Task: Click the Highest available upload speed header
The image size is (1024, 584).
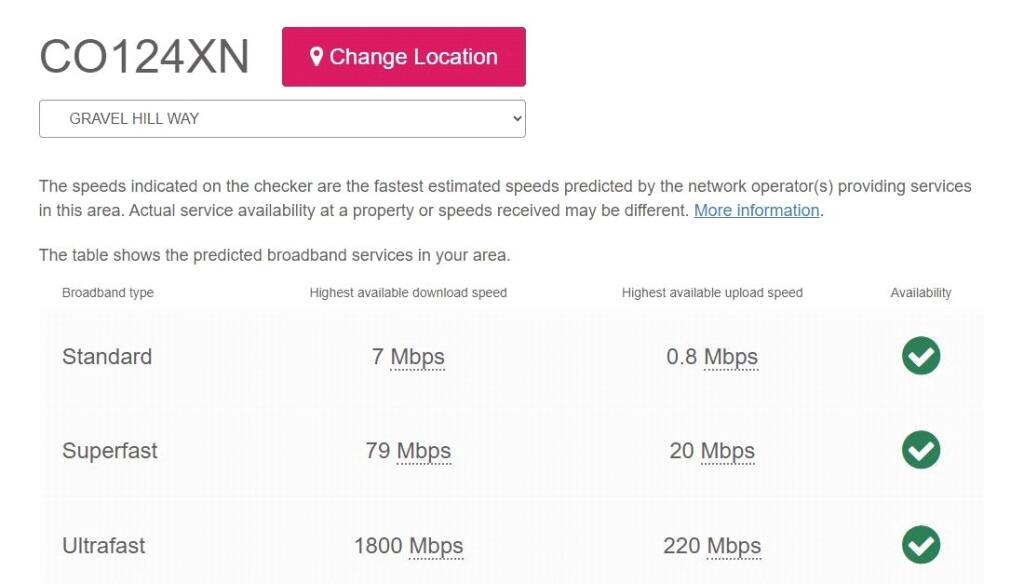Action: [712, 293]
